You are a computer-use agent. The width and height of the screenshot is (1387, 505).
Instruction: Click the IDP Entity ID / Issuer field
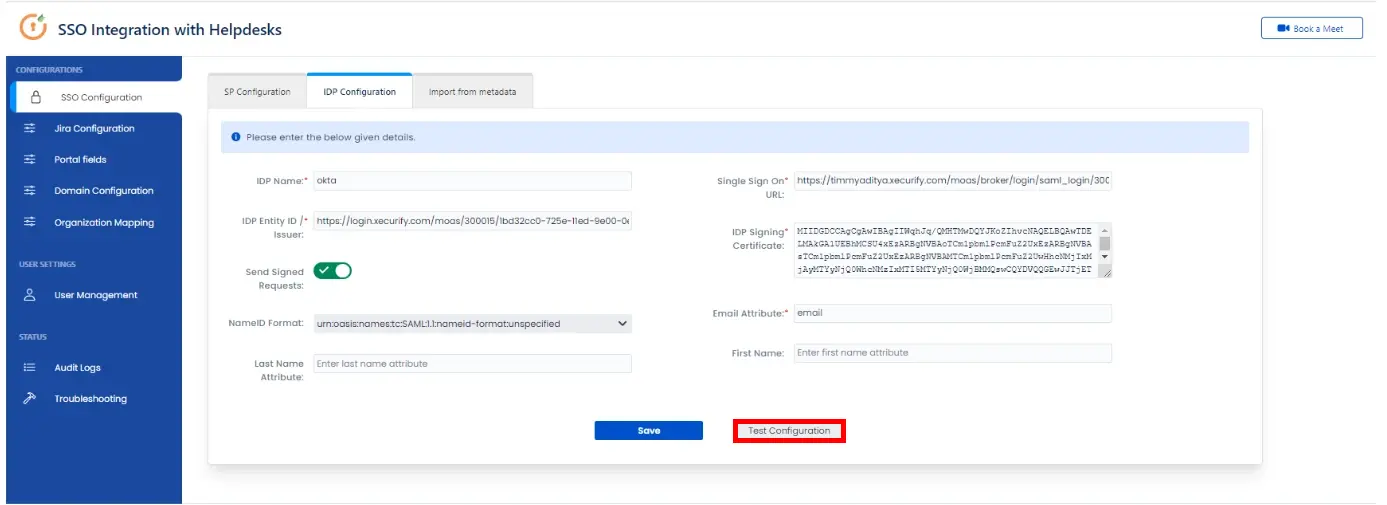(472, 221)
